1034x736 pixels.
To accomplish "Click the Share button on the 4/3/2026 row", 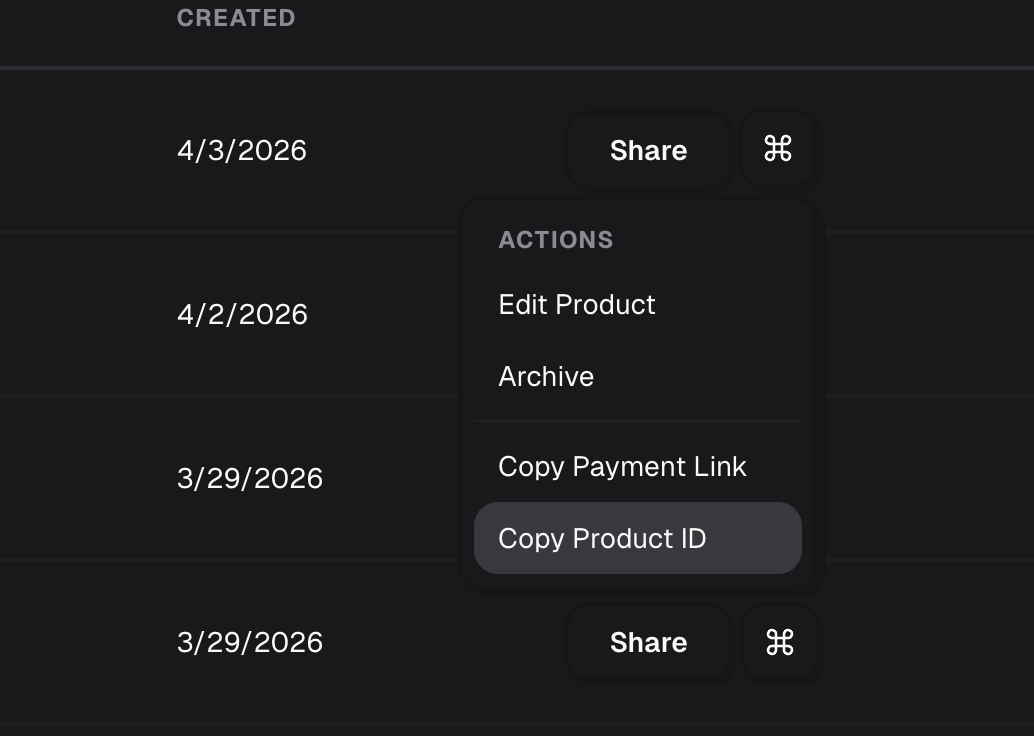I will click(x=648, y=149).
